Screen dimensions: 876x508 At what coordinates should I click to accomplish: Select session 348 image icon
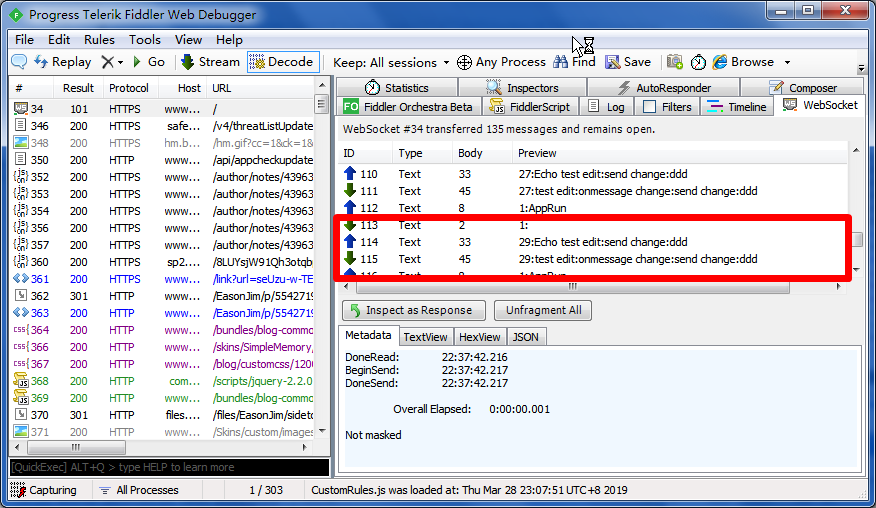tap(21, 143)
